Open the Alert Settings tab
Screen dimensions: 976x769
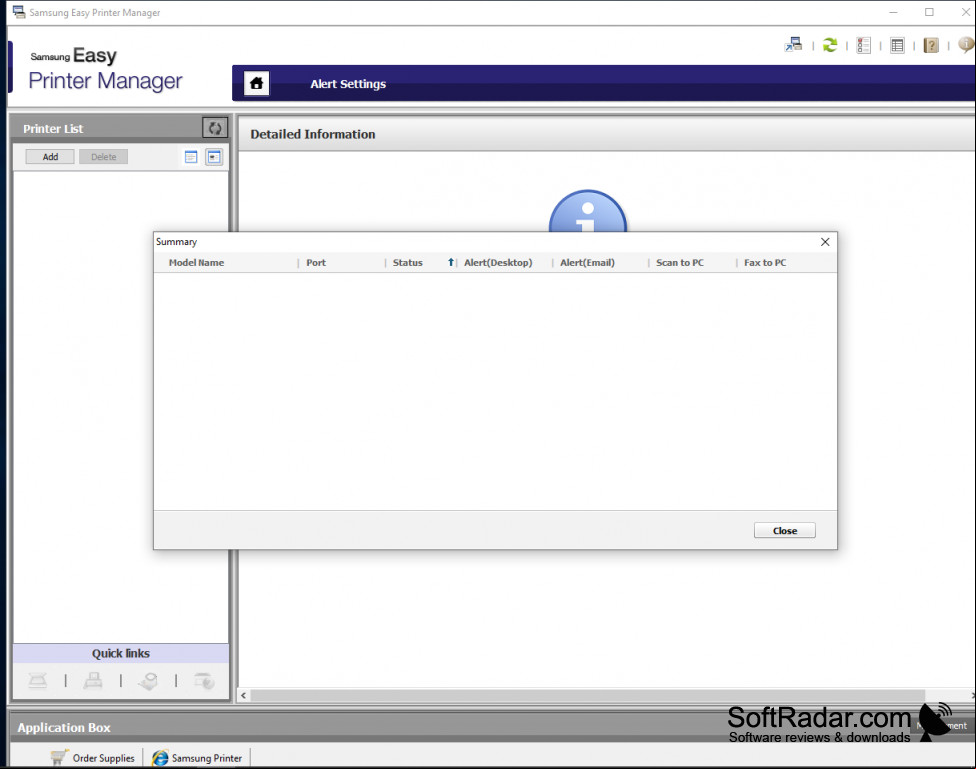point(348,84)
